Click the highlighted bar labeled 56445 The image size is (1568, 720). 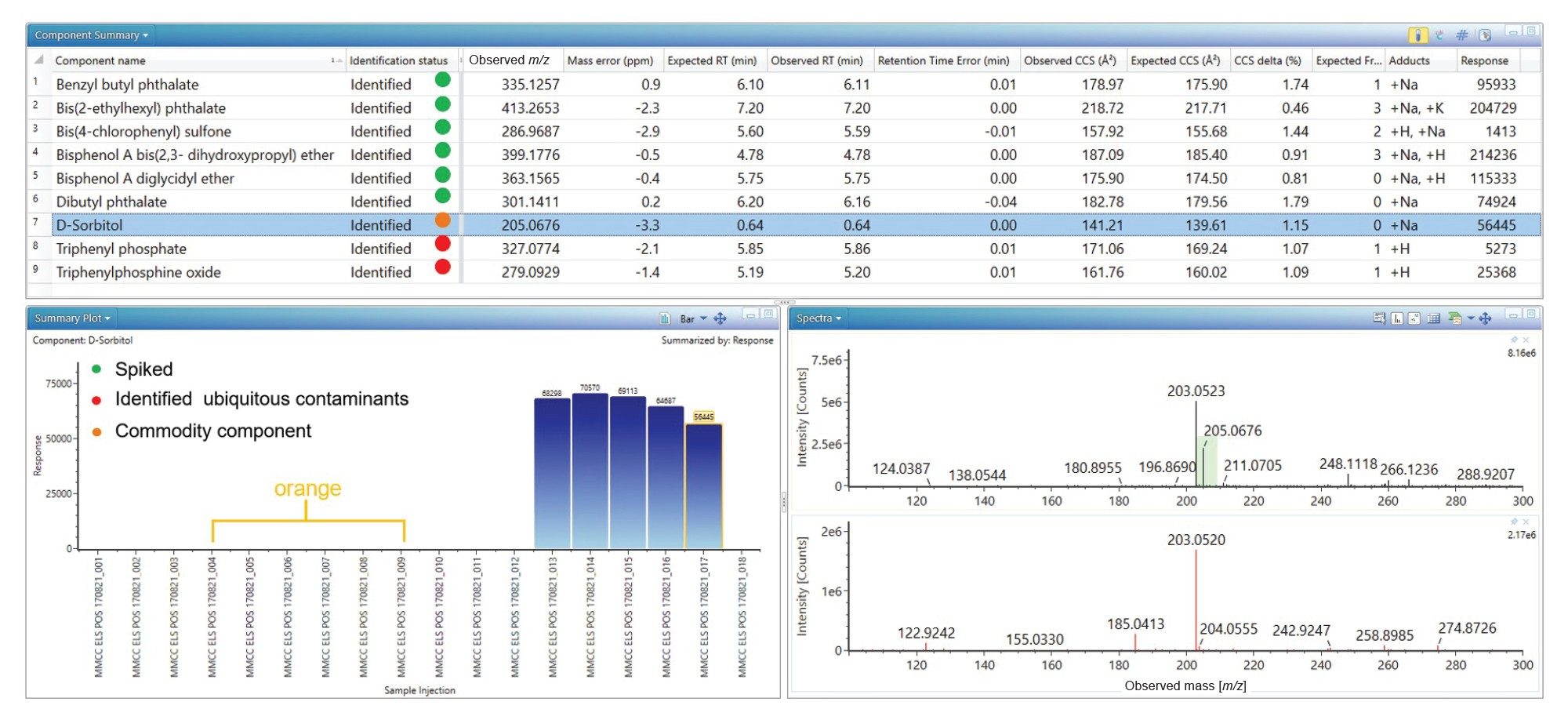[x=703, y=486]
